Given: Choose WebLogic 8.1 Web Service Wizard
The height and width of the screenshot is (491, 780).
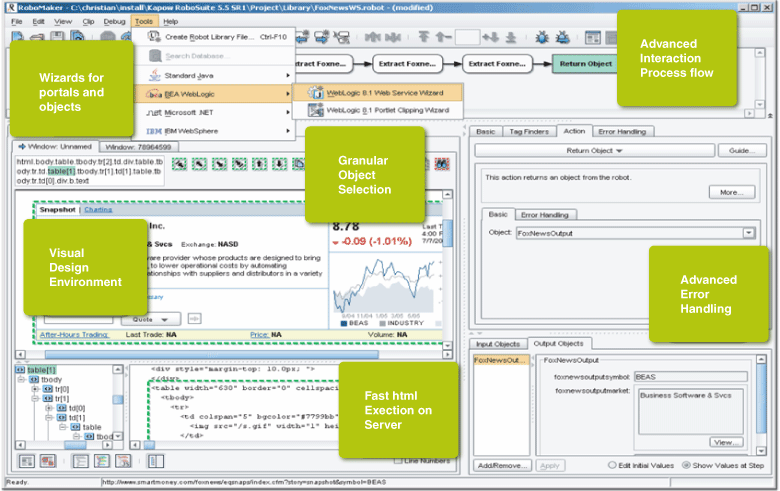Looking at the screenshot, I should click(x=378, y=93).
